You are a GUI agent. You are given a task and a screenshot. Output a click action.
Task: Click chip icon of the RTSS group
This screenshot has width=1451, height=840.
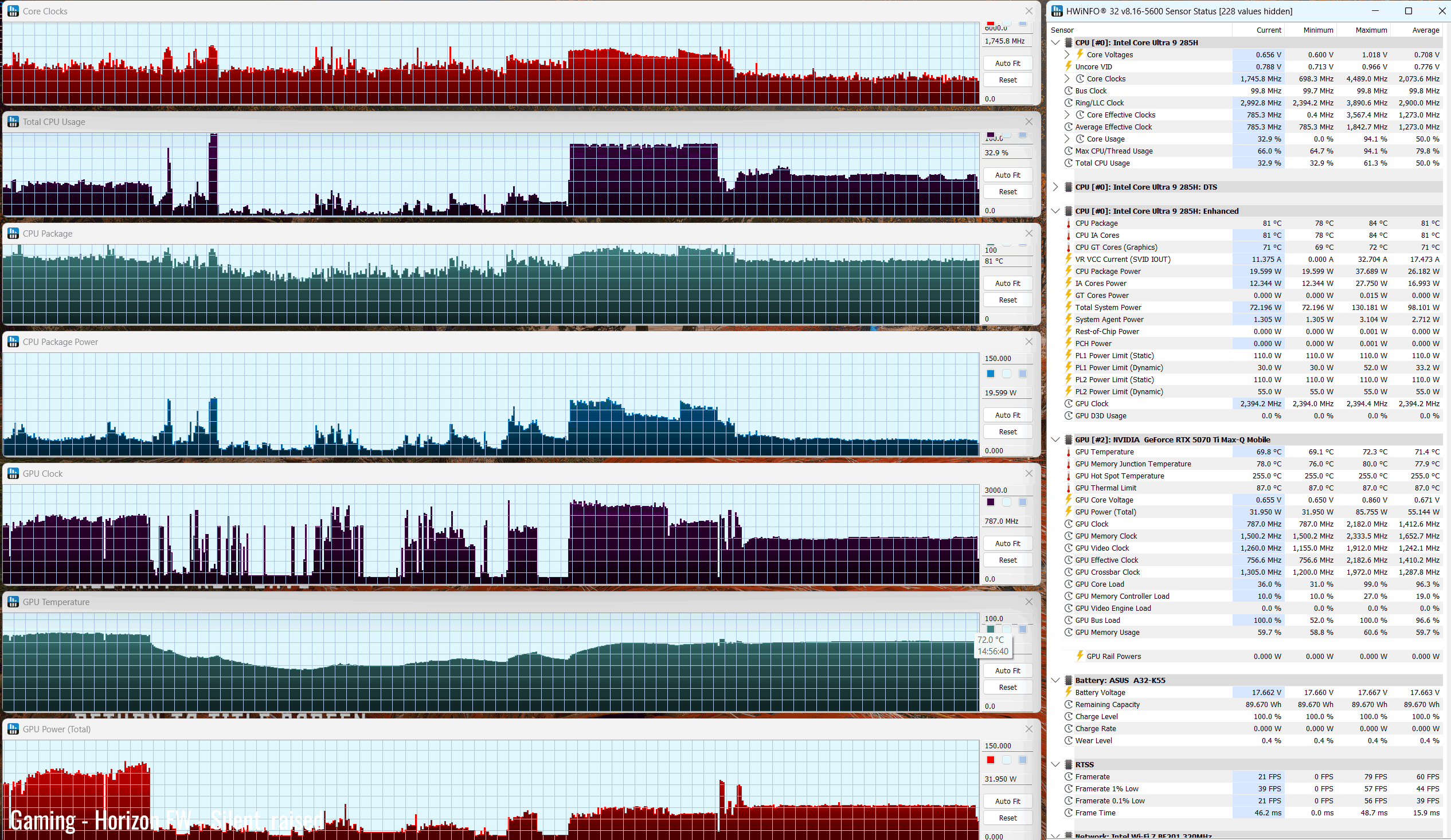(1068, 764)
